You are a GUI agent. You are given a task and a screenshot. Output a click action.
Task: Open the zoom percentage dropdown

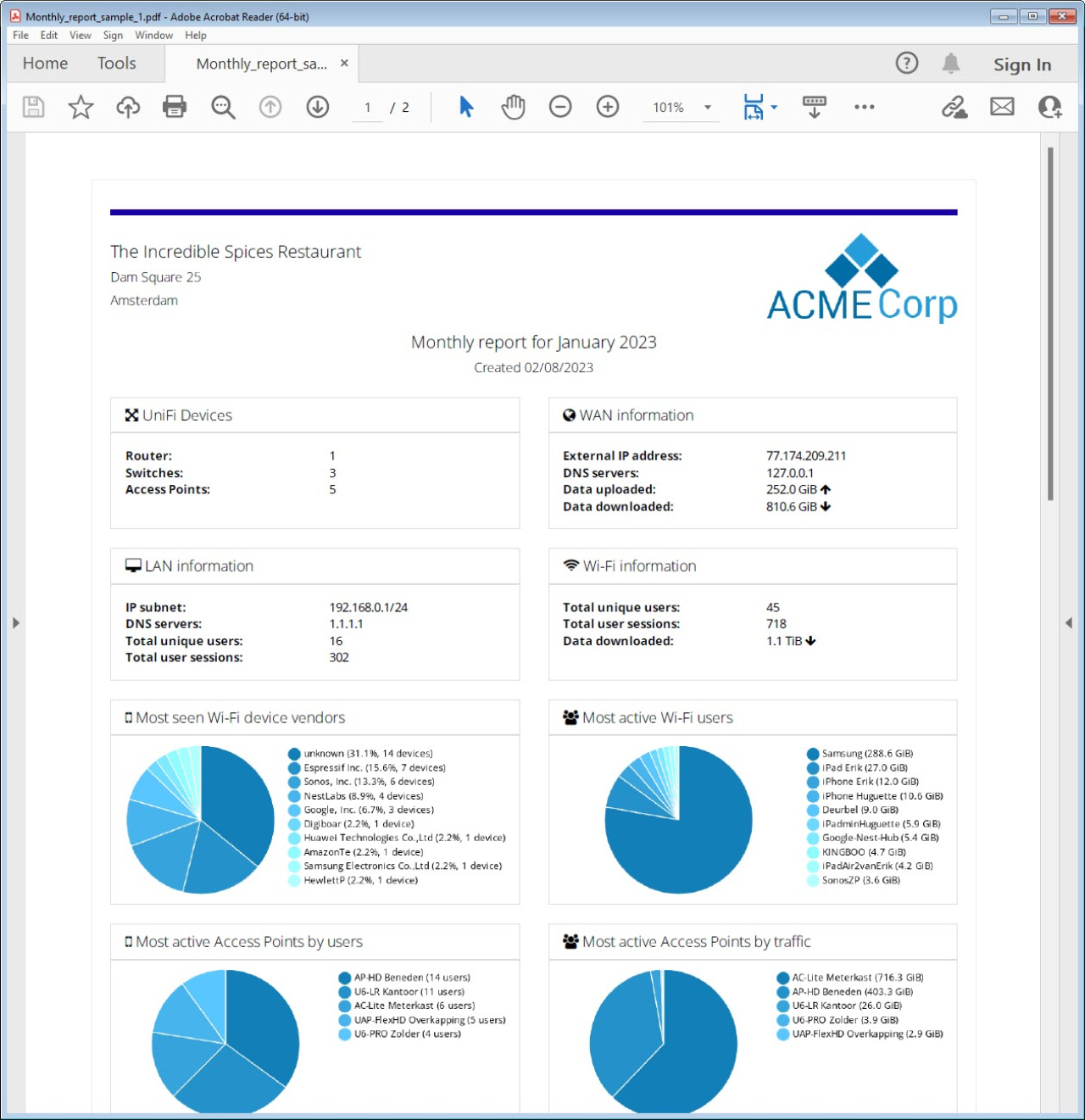tap(708, 108)
